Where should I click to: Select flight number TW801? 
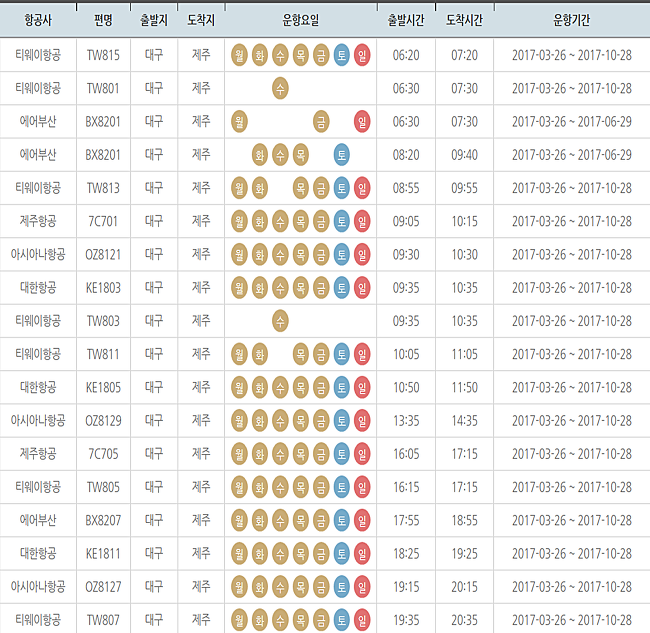[x=103, y=88]
